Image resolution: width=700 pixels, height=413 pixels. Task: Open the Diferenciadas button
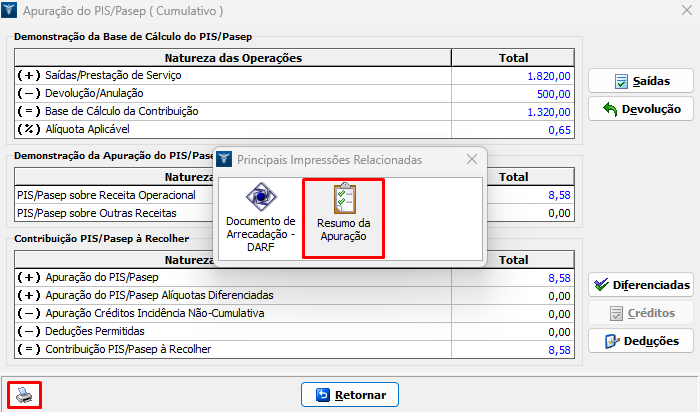pyautogui.click(x=641, y=285)
